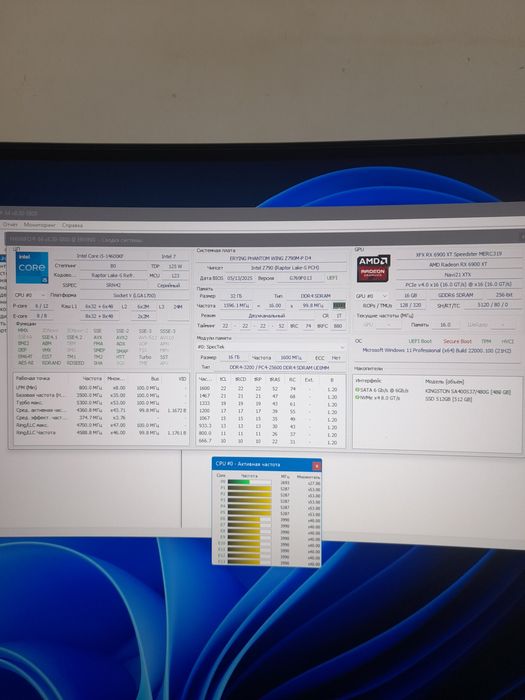Click the TPM status label

pyautogui.click(x=486, y=341)
